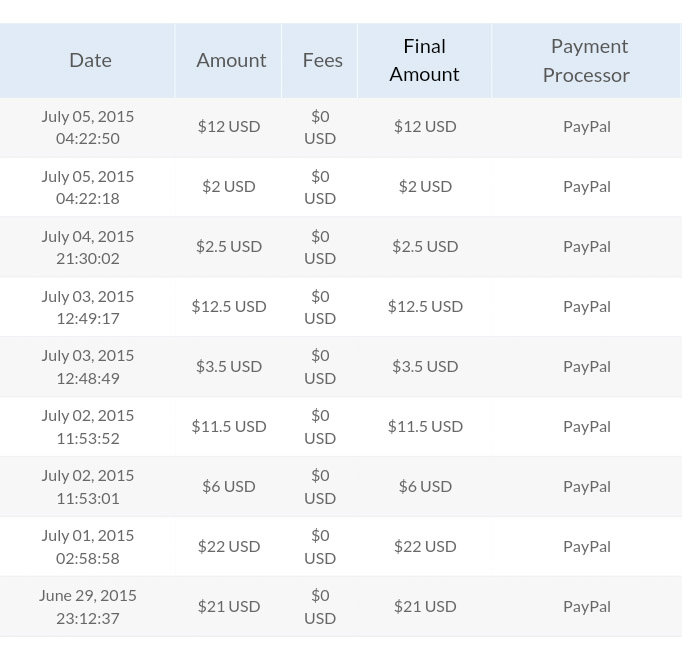
Task: Click the July 01, 2015 02:58:58 date
Action: click(x=88, y=546)
